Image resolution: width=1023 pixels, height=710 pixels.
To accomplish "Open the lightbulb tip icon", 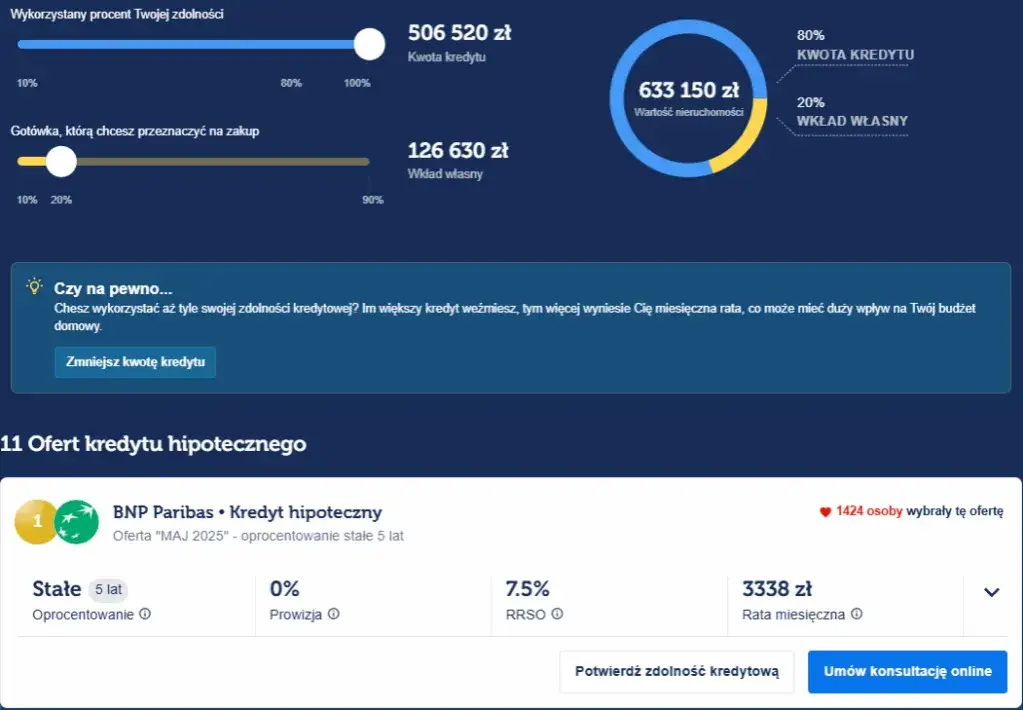I will (34, 287).
